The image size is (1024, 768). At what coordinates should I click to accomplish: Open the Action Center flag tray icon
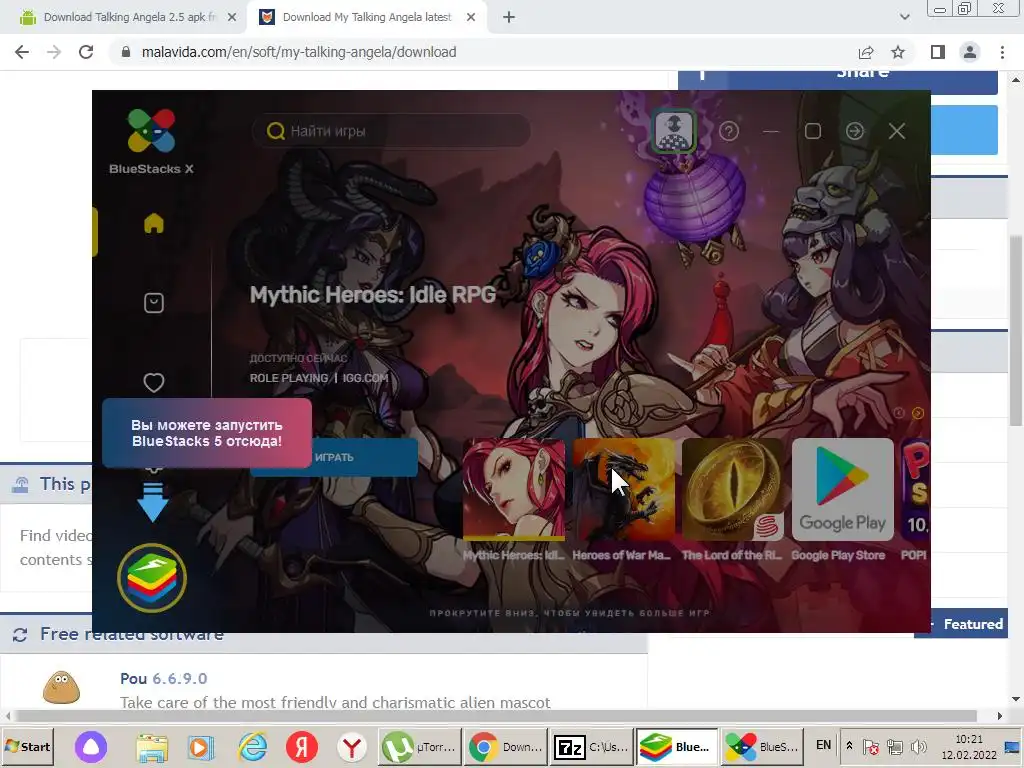pos(871,746)
